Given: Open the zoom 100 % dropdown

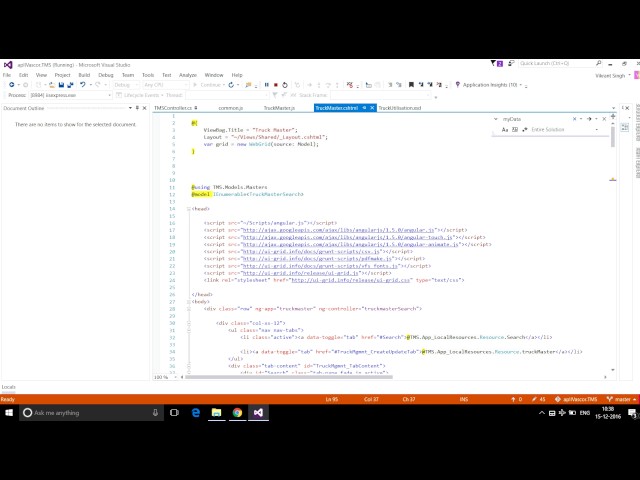Looking at the screenshot, I should (x=176, y=377).
